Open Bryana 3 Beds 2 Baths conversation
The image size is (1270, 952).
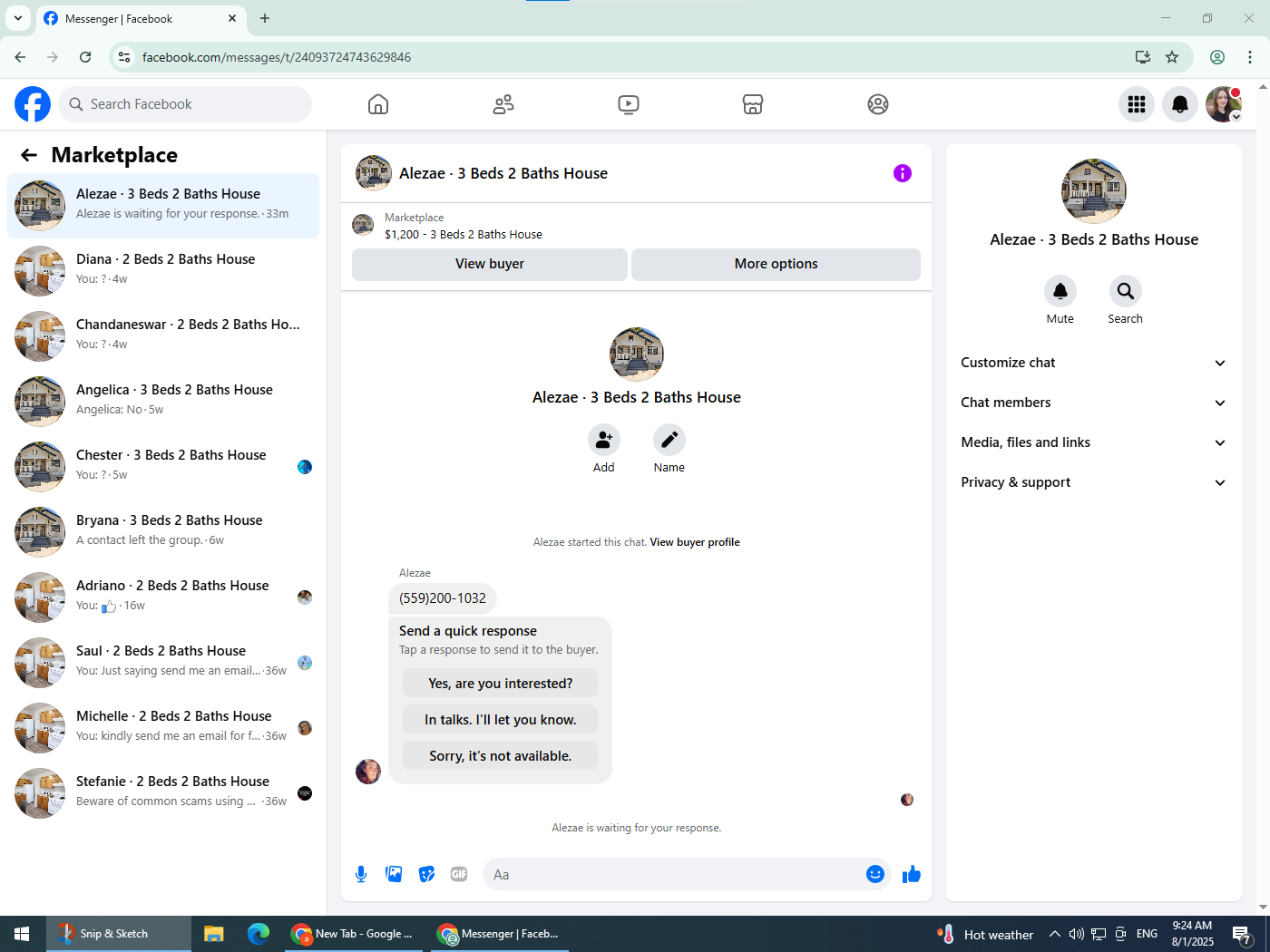coord(163,532)
